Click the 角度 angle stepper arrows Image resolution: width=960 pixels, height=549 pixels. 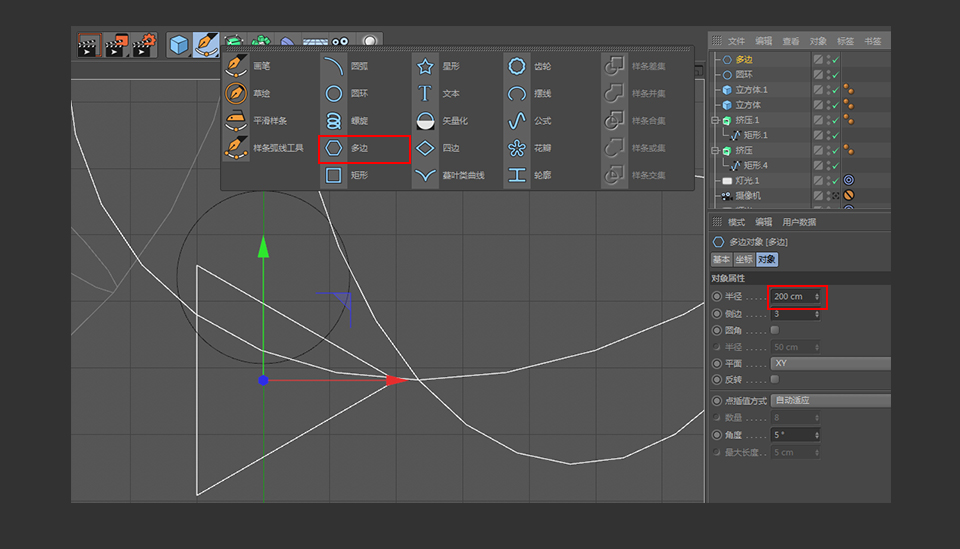pos(818,435)
